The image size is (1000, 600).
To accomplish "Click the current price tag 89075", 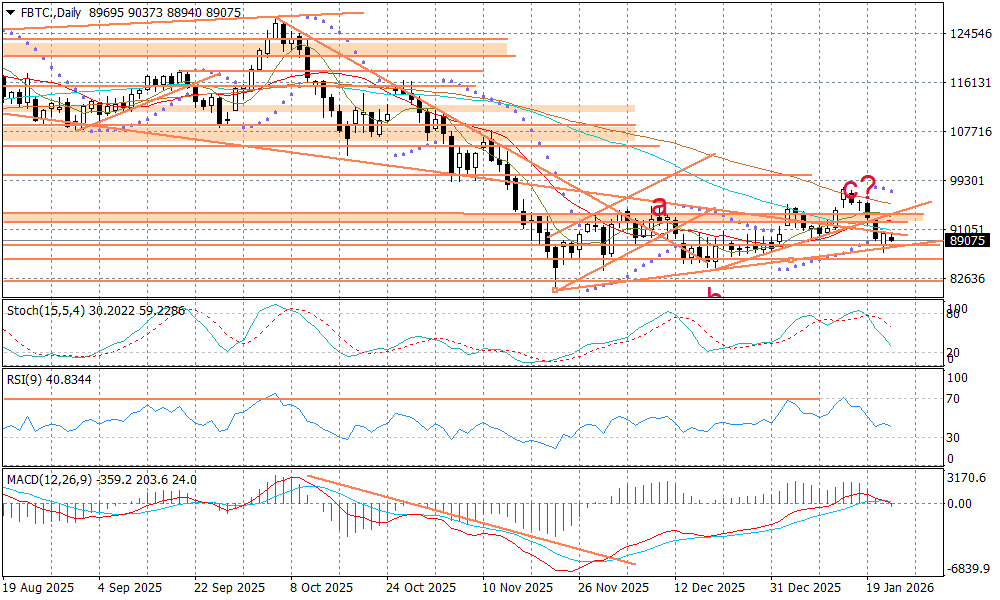I will 968,241.
